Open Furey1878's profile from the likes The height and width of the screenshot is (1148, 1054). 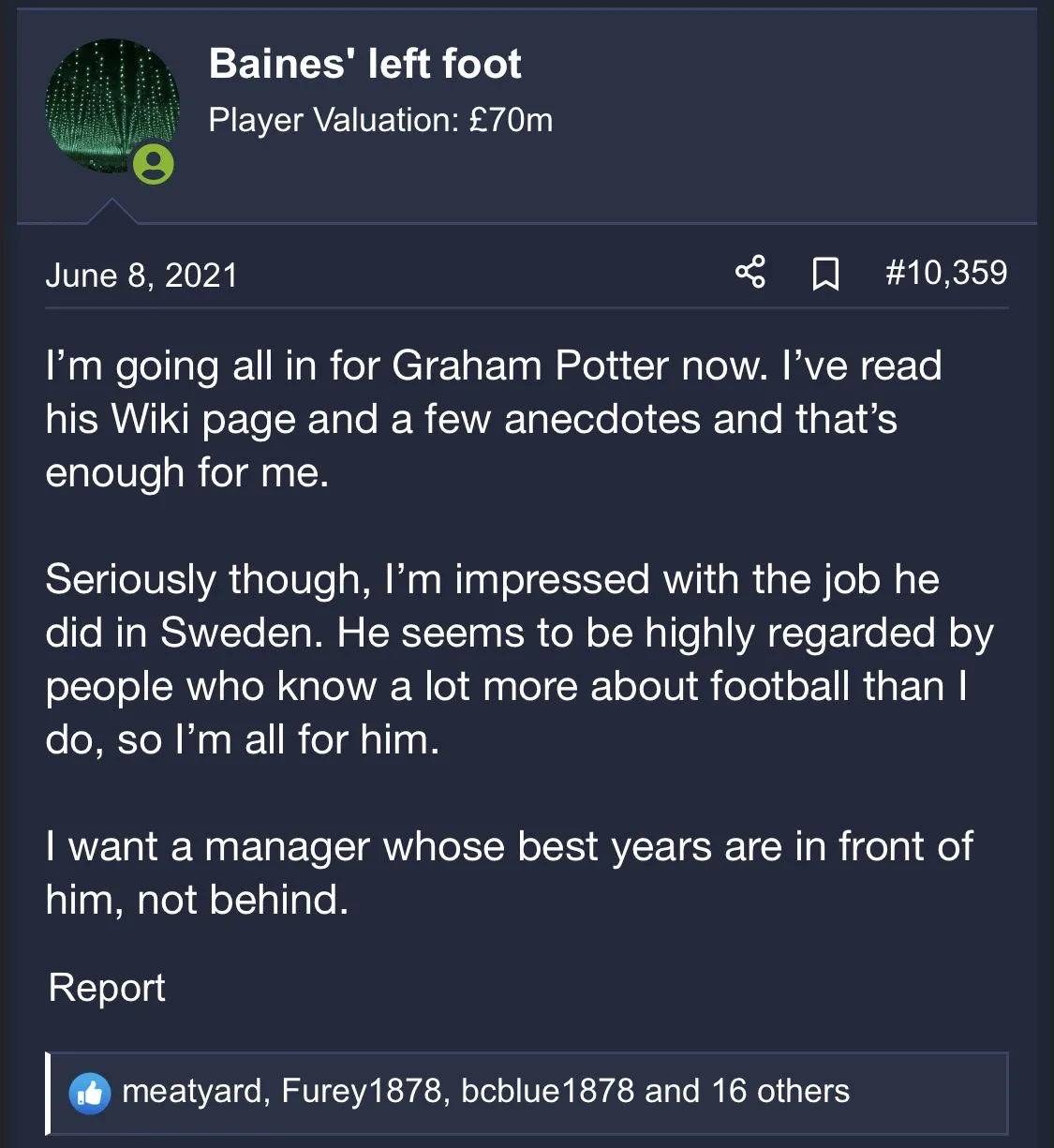coord(361,1091)
